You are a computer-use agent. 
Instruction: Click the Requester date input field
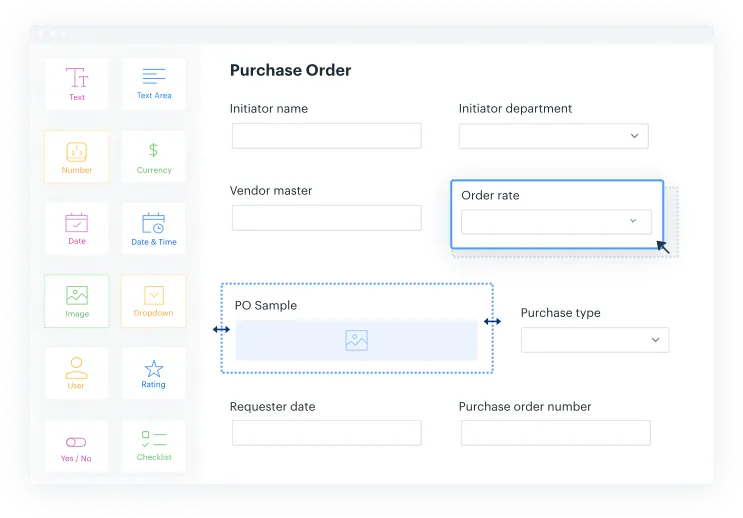326,433
